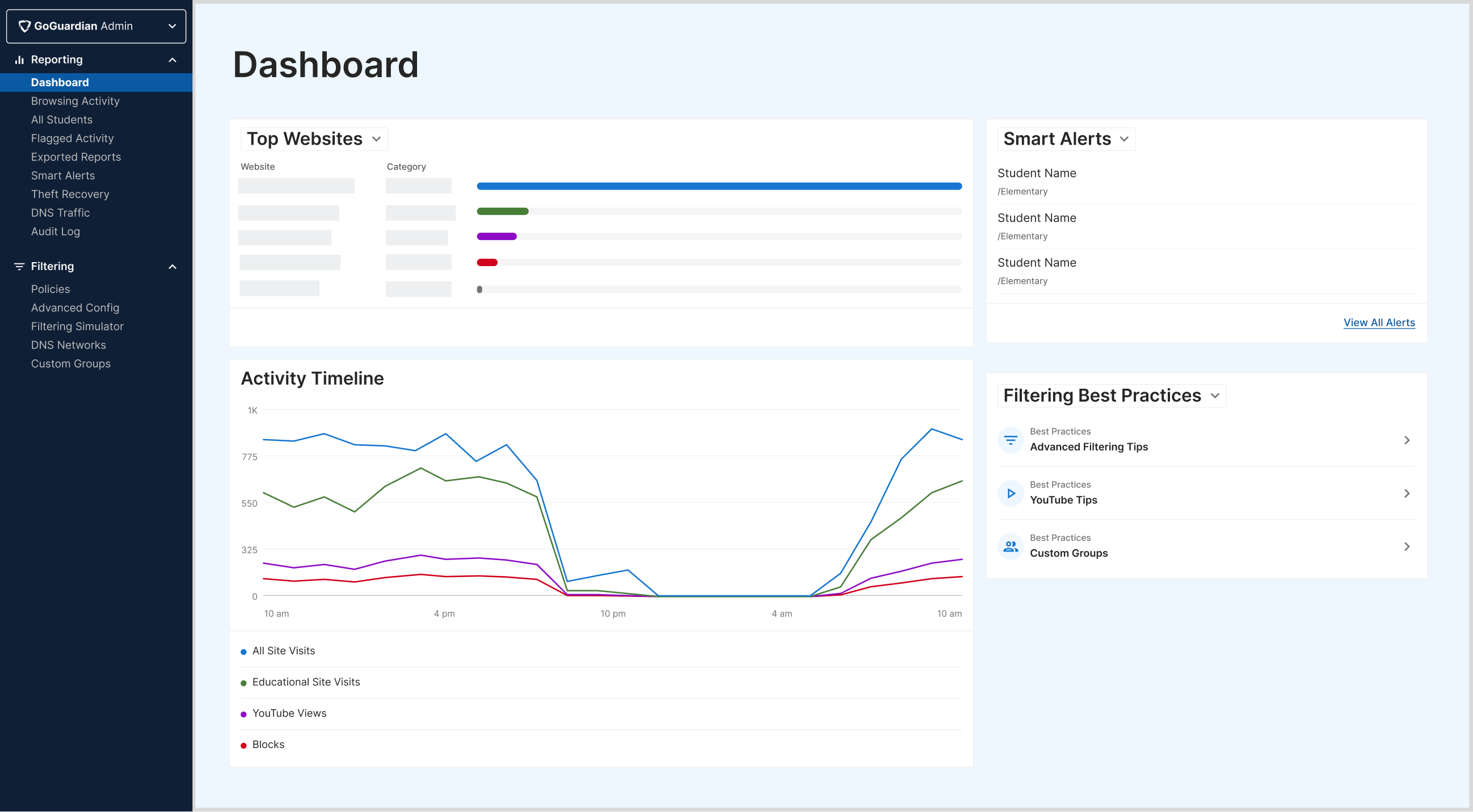1473x812 pixels.
Task: Select Dashboard in the sidebar
Action: point(96,82)
